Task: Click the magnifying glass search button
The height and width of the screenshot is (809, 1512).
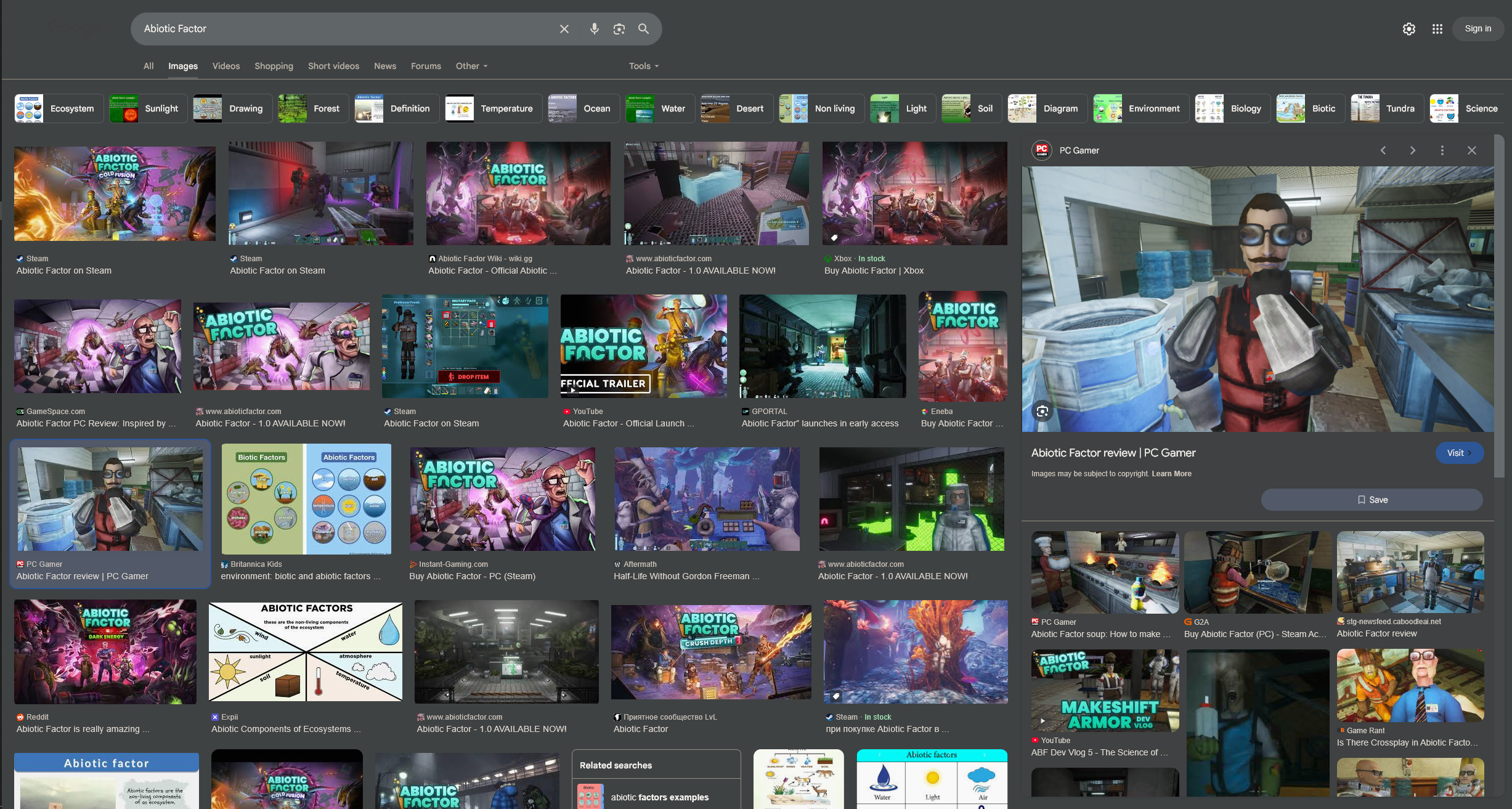Action: point(643,29)
